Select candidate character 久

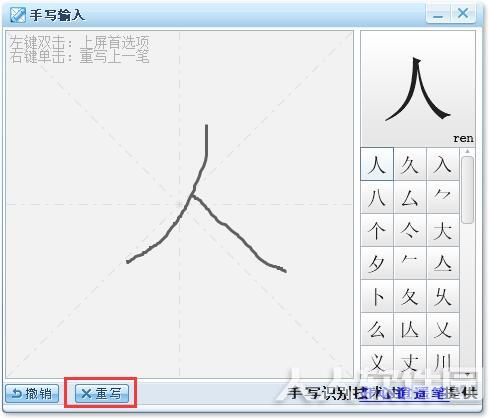pyautogui.click(x=410, y=164)
